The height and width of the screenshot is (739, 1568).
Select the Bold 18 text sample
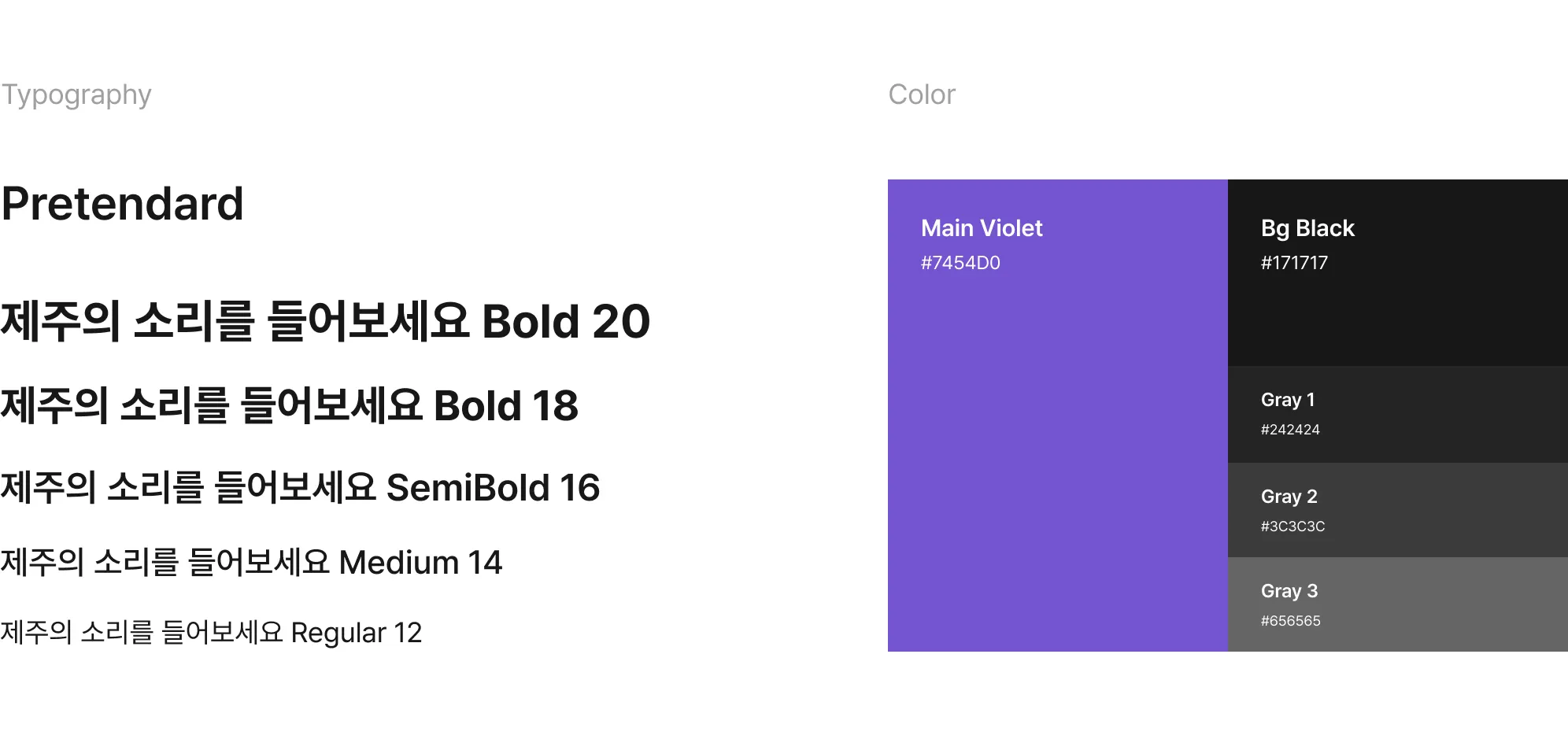coord(289,406)
